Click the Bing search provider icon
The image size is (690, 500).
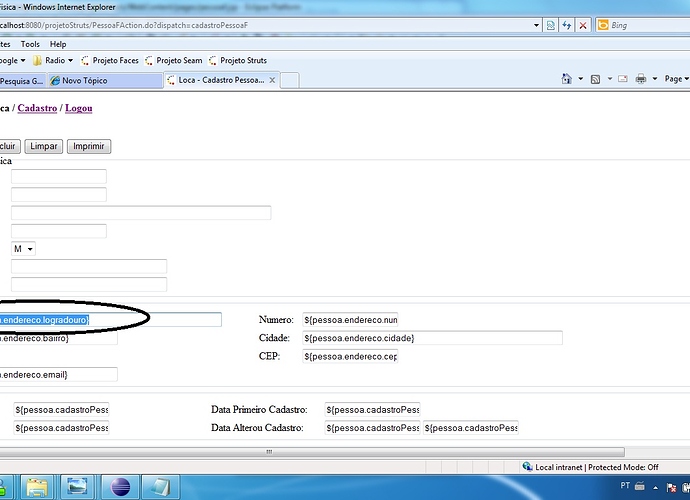pos(603,25)
